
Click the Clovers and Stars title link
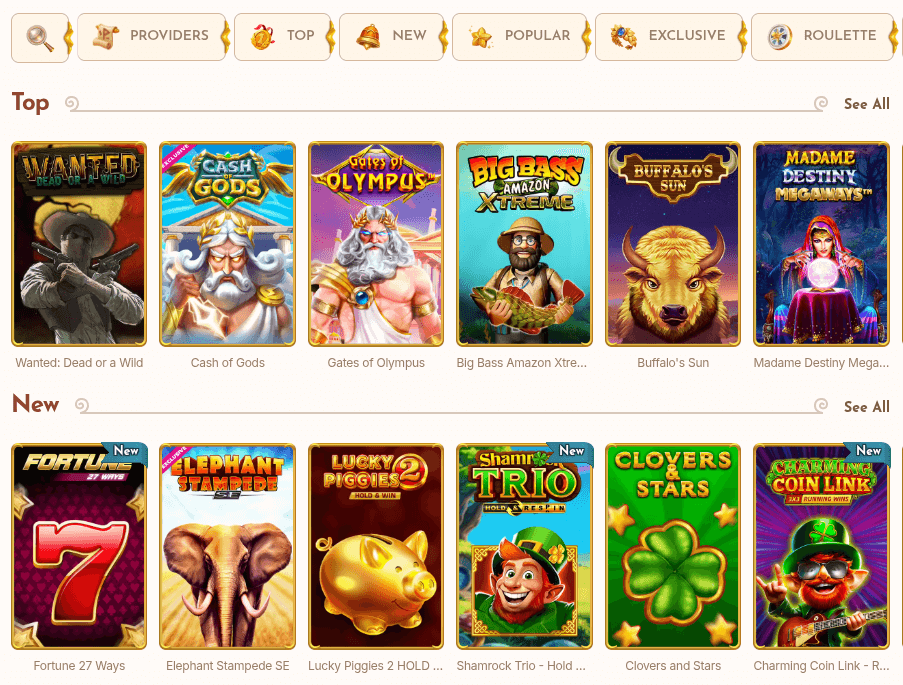point(673,666)
